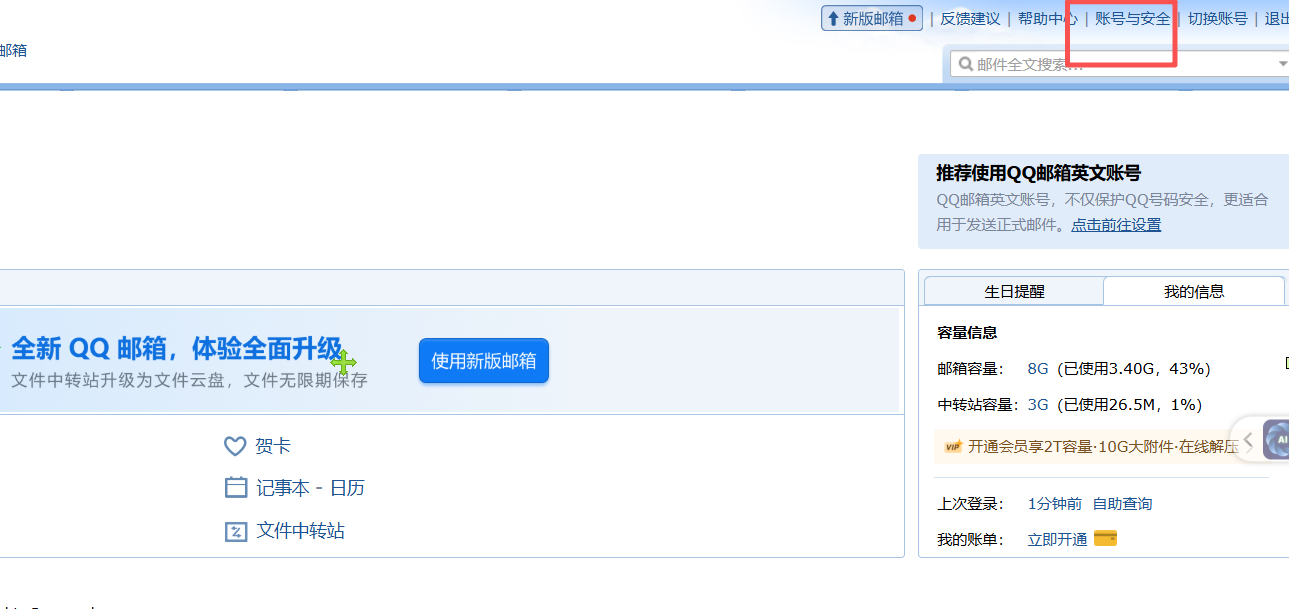Screen dimensions: 1289x609
Task: Click the 8G mailbox capacity value
Action: (1038, 369)
